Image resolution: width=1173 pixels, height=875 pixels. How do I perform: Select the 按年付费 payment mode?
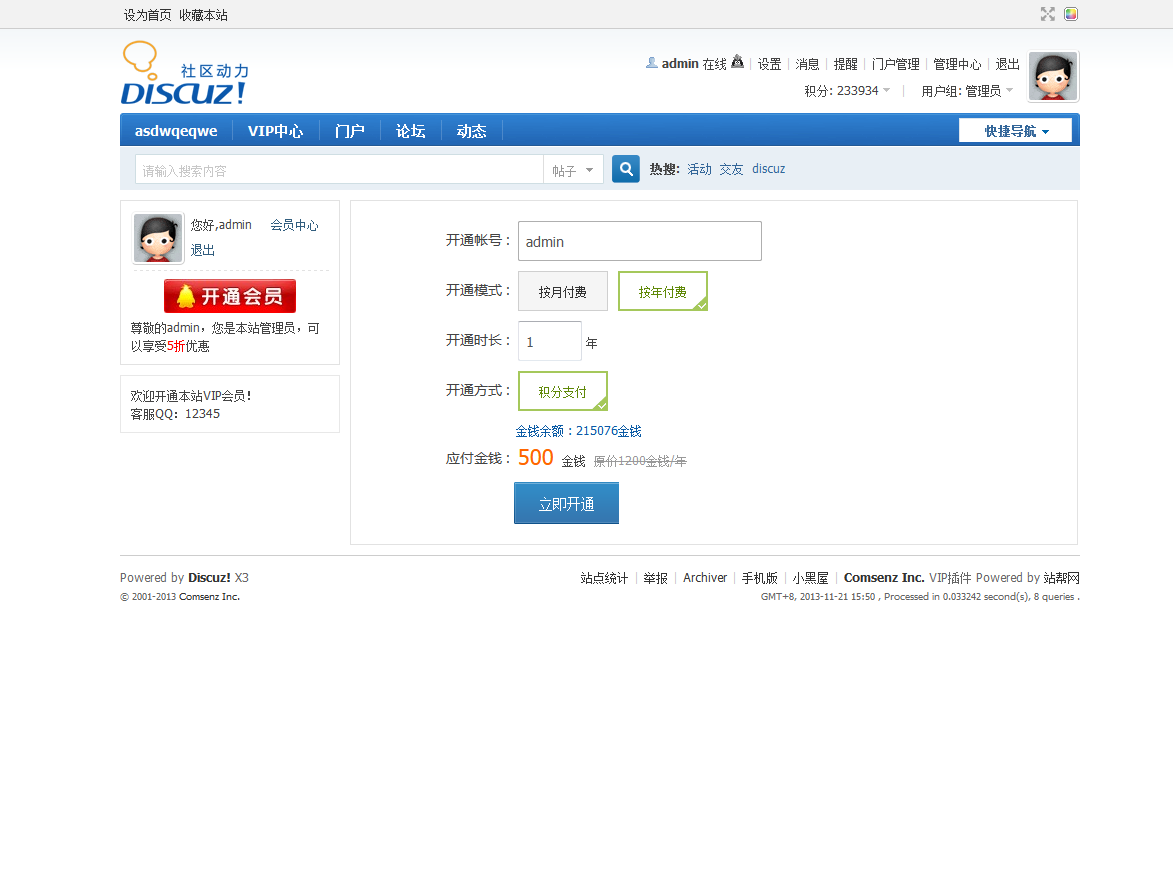663,291
